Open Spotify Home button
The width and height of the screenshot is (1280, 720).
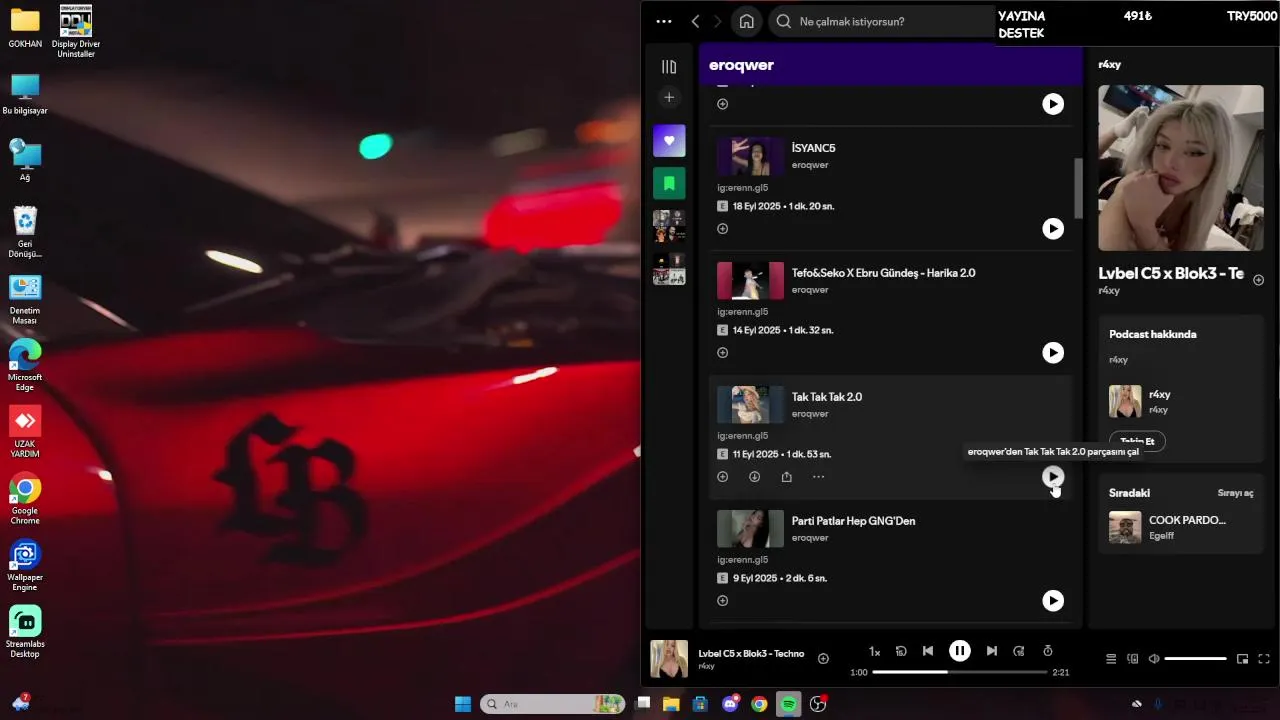(x=746, y=21)
